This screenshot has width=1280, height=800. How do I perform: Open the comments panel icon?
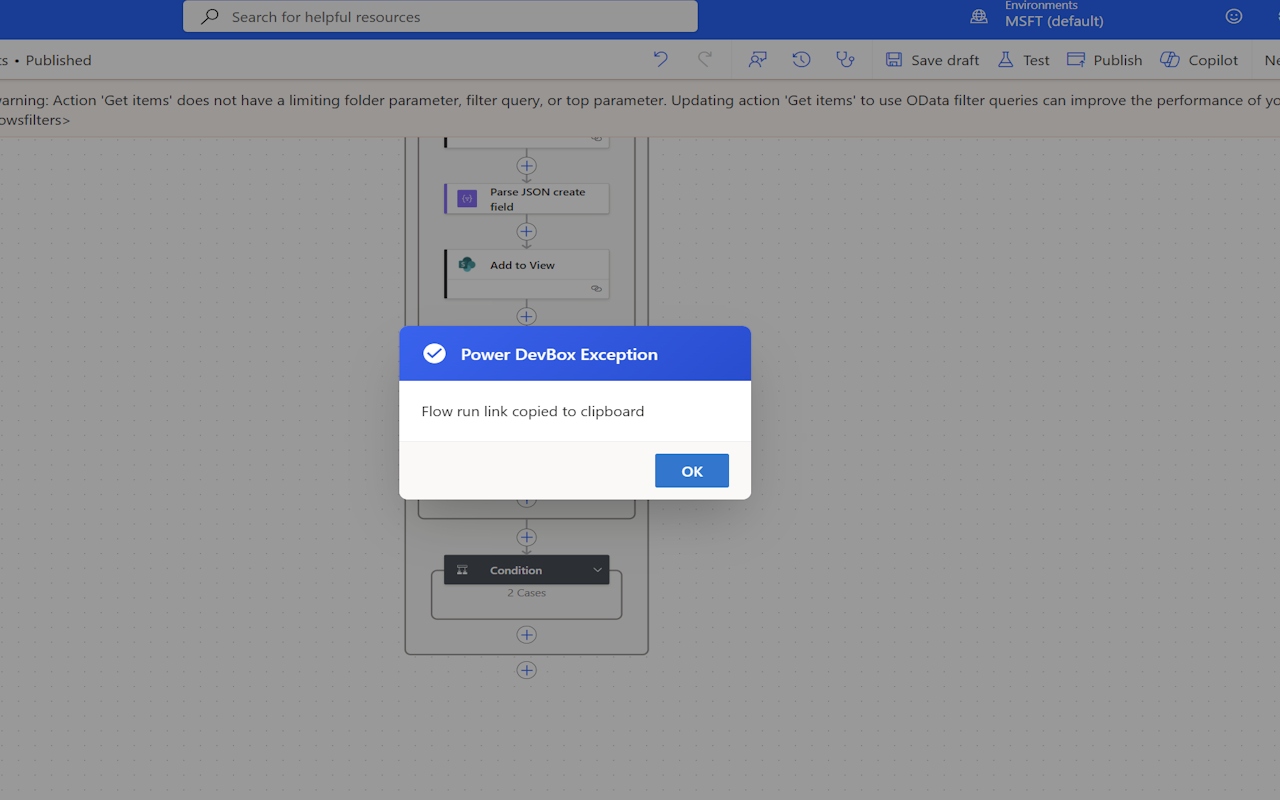757,60
